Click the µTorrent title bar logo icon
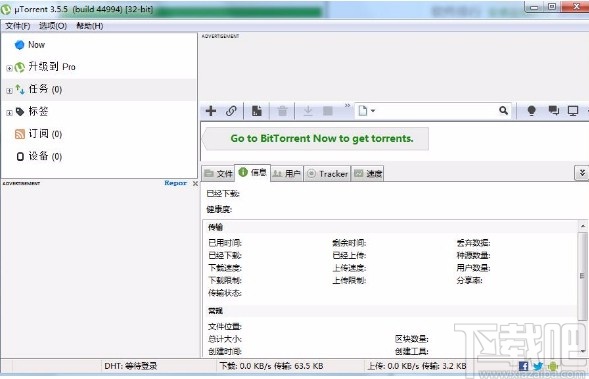 click(x=6, y=9)
